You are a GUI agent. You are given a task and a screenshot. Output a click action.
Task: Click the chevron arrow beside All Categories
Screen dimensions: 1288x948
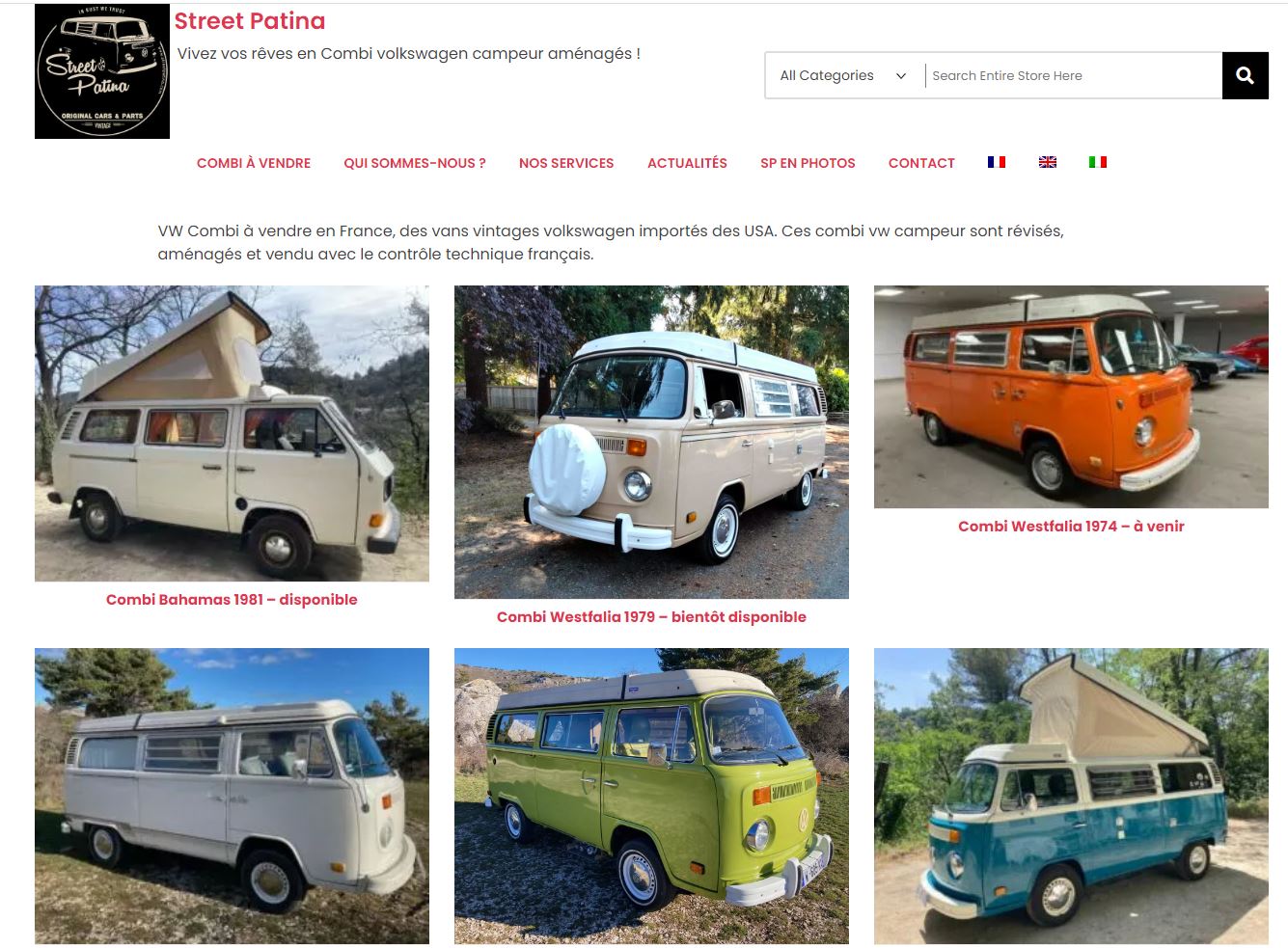[901, 75]
